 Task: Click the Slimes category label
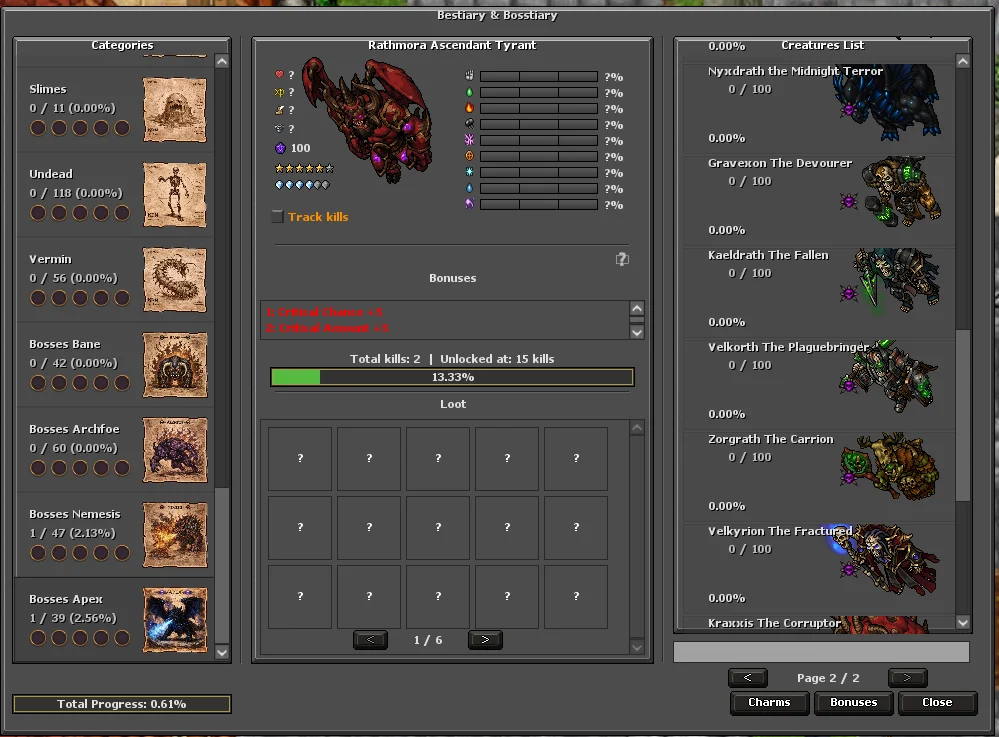[48, 89]
